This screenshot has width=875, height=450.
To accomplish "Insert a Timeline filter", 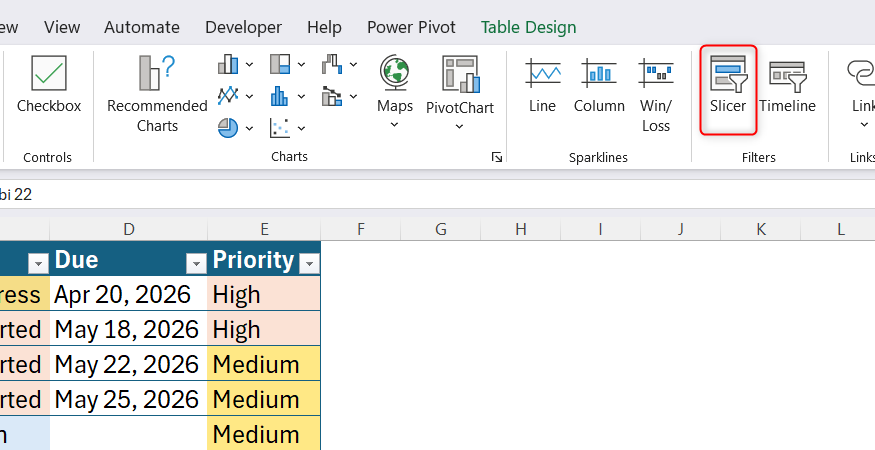I will coord(787,85).
